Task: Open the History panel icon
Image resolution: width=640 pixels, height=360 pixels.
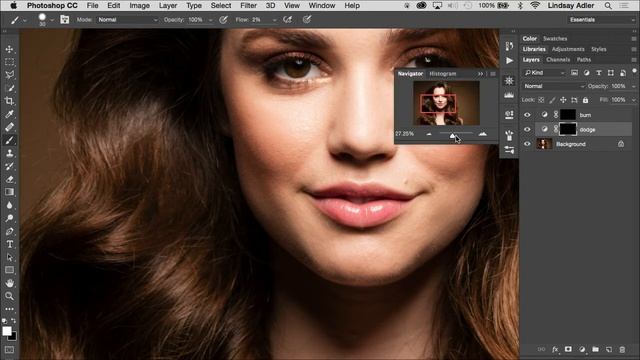Action: pos(509,46)
